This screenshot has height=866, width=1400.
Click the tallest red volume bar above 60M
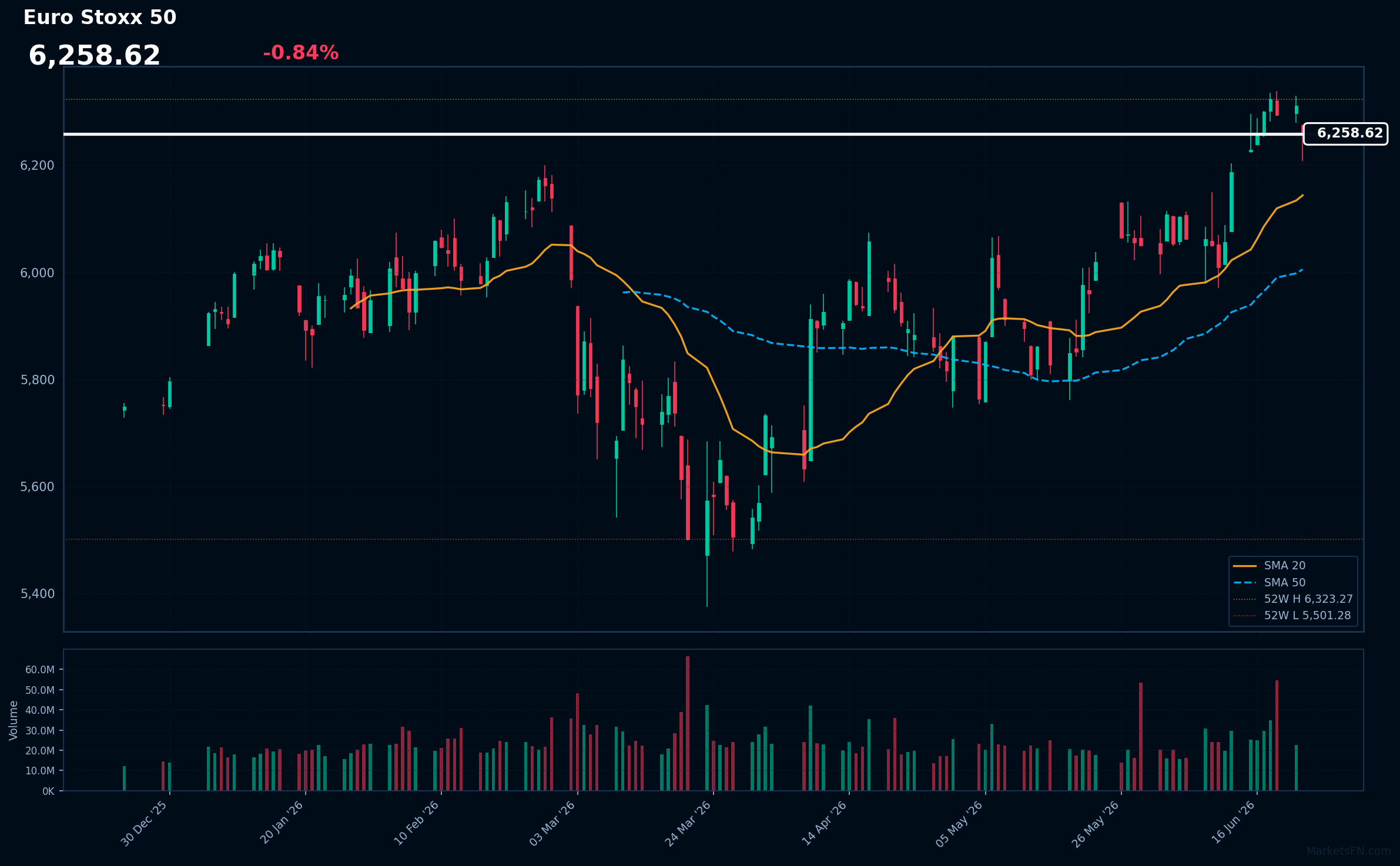688,723
